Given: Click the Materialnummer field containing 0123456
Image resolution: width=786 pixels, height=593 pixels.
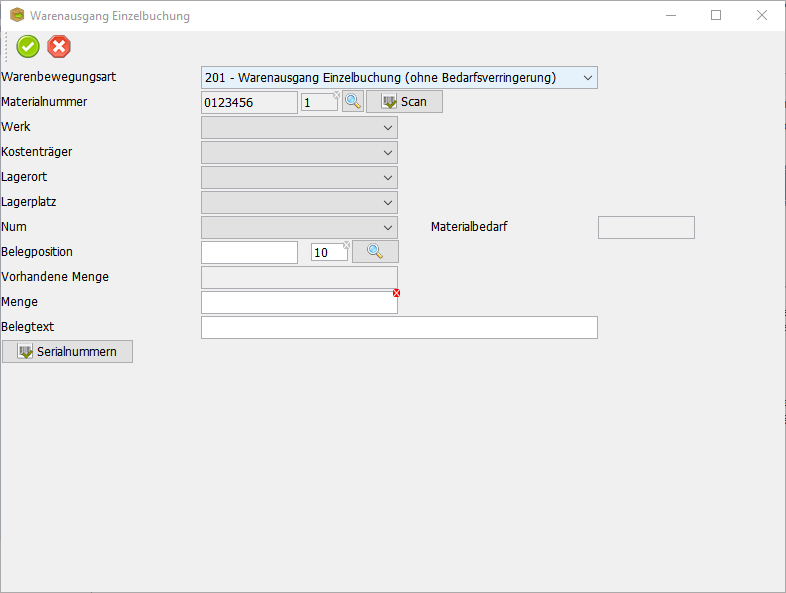Looking at the screenshot, I should pyautogui.click(x=249, y=103).
